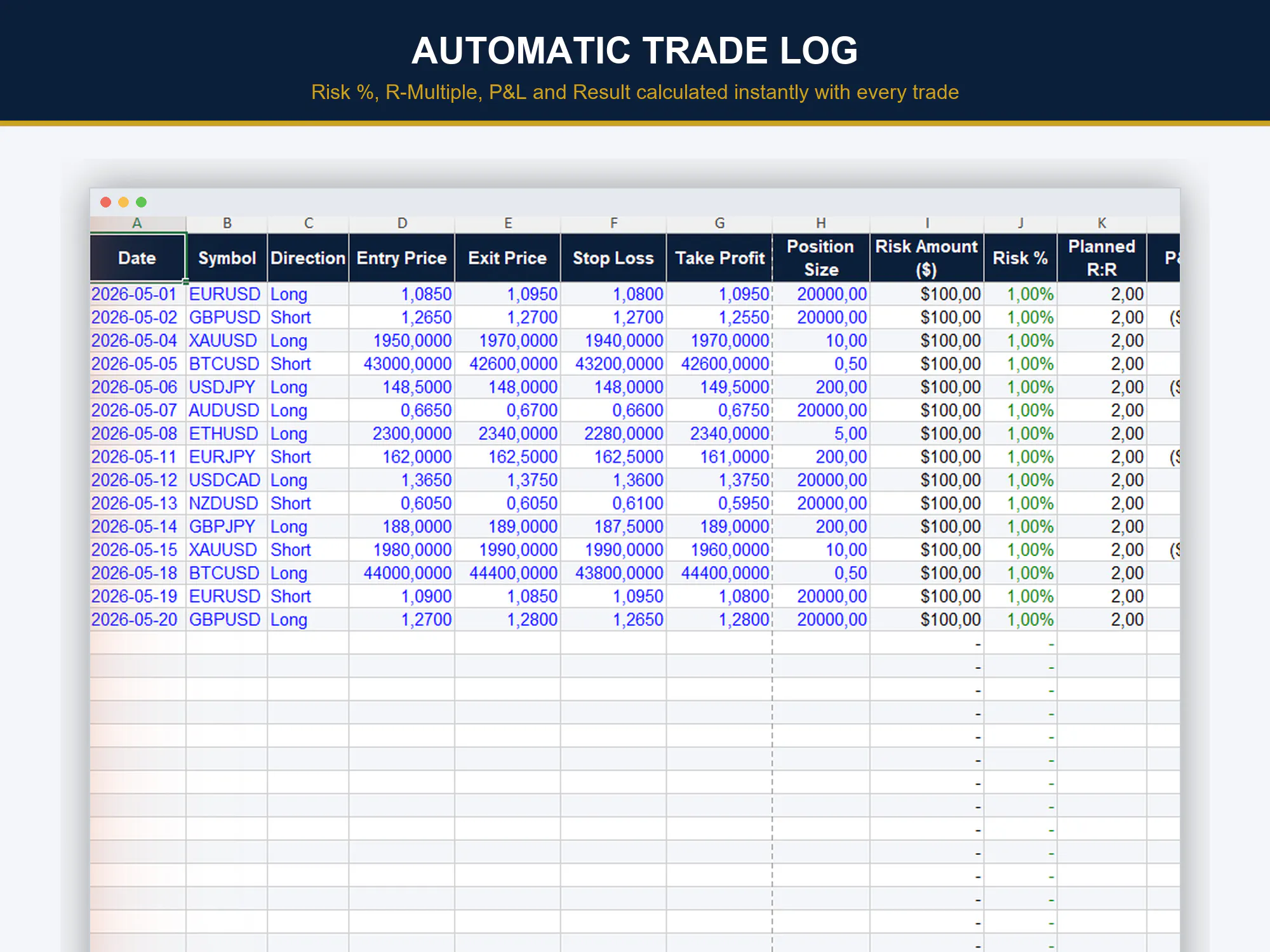Select column D header letter
The image size is (1270, 952).
coord(402,223)
